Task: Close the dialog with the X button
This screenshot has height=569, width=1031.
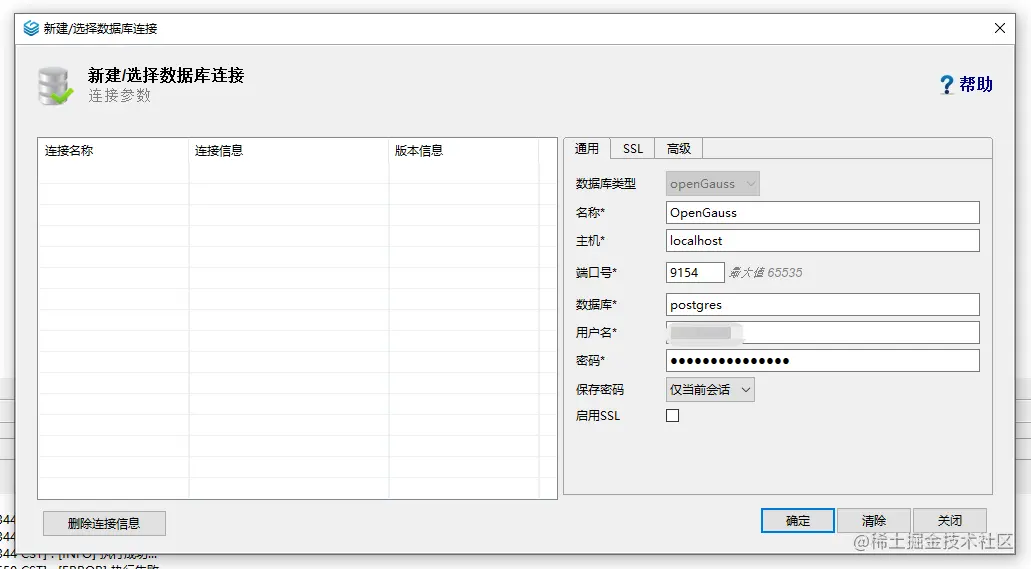Action: point(1000,28)
